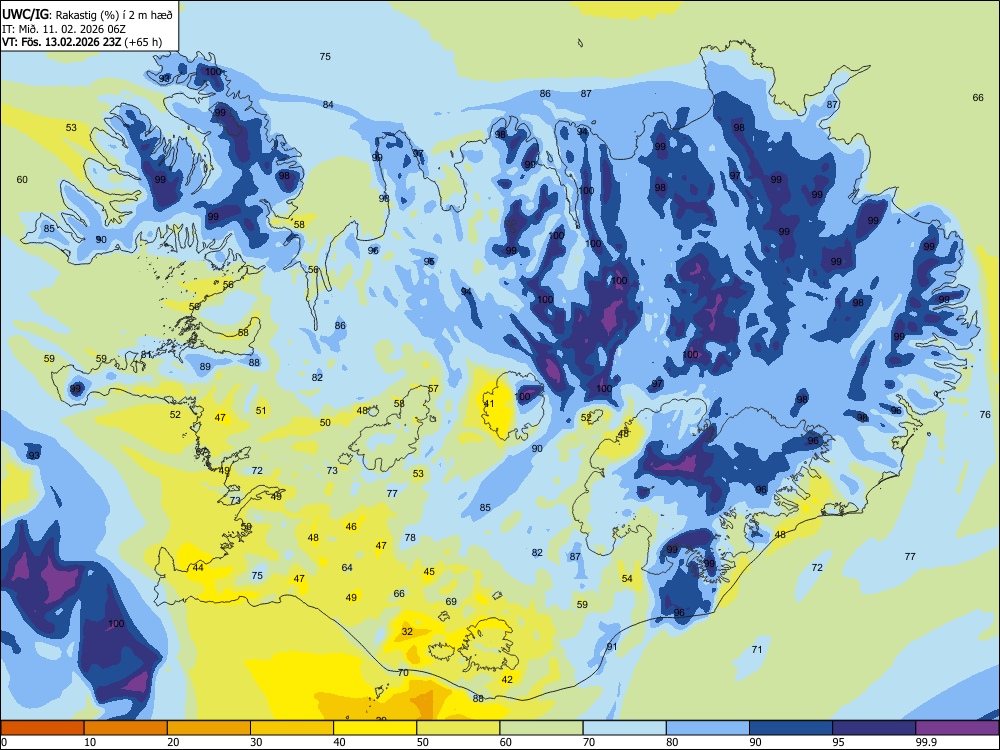Select the 50–60 yellow-green legend swatch
Viewport: 1000px width, 750px height.
[x=458, y=728]
